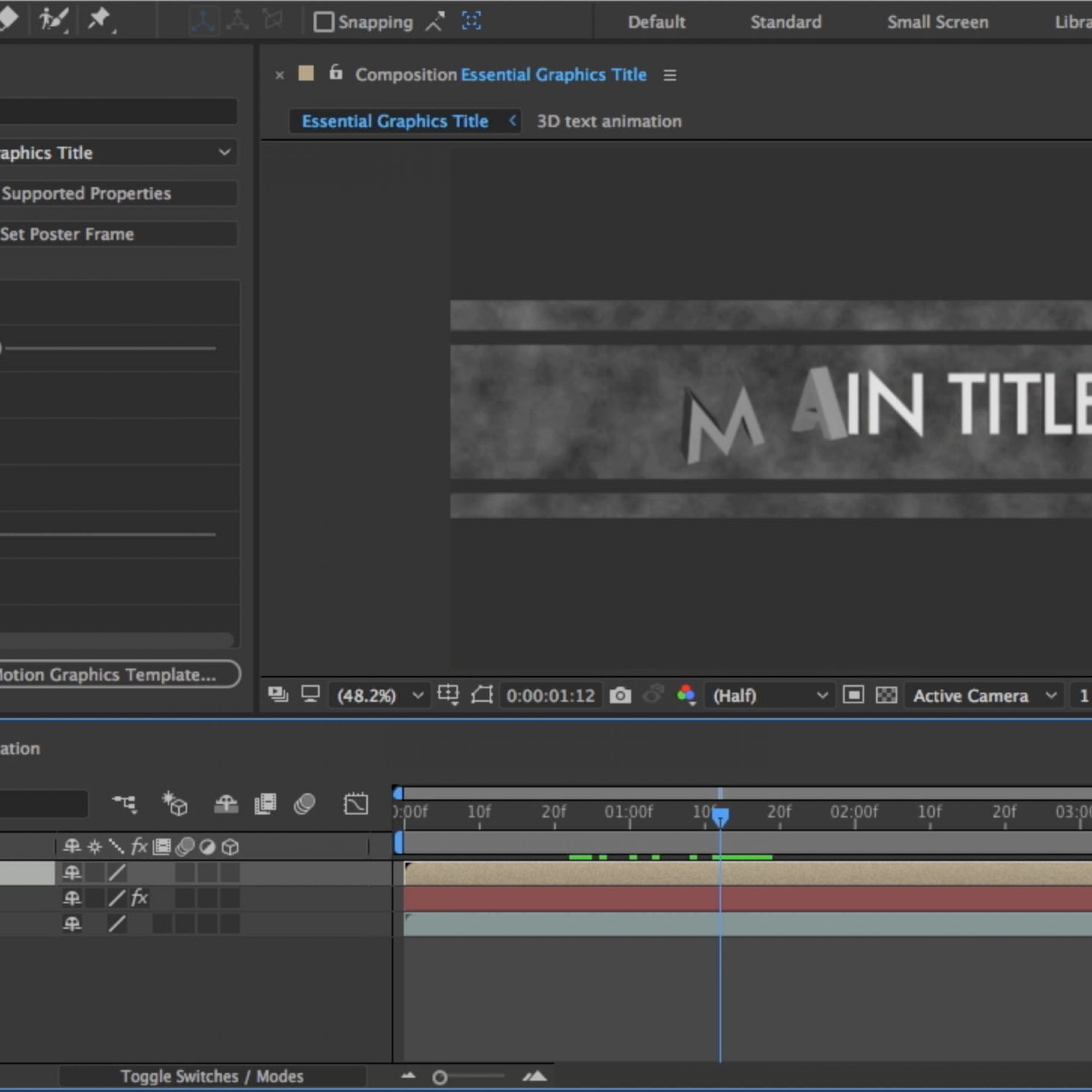Toggle the transparency grid
Image resolution: width=1092 pixels, height=1092 pixels.
pyautogui.click(x=886, y=695)
